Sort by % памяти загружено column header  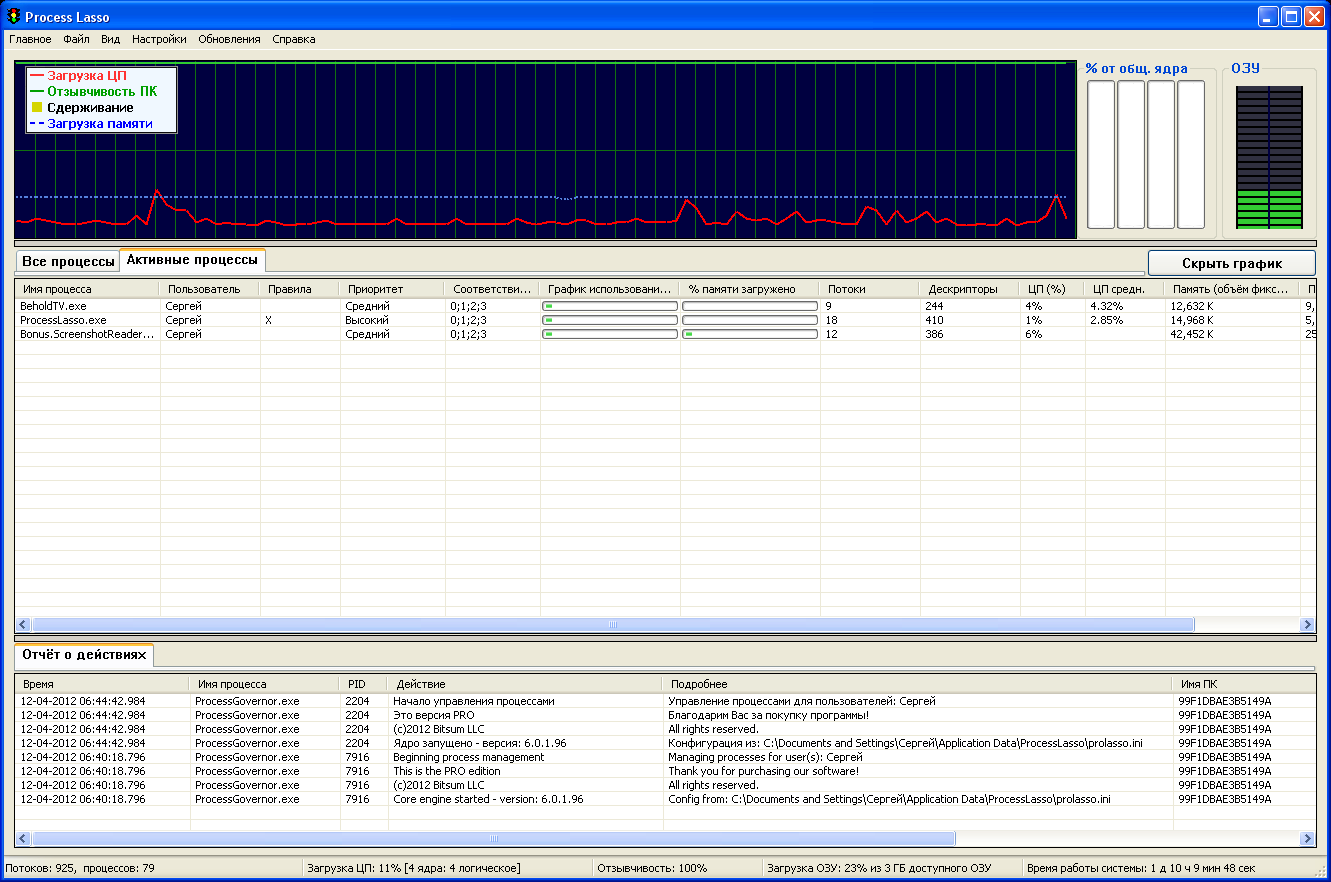(x=749, y=289)
